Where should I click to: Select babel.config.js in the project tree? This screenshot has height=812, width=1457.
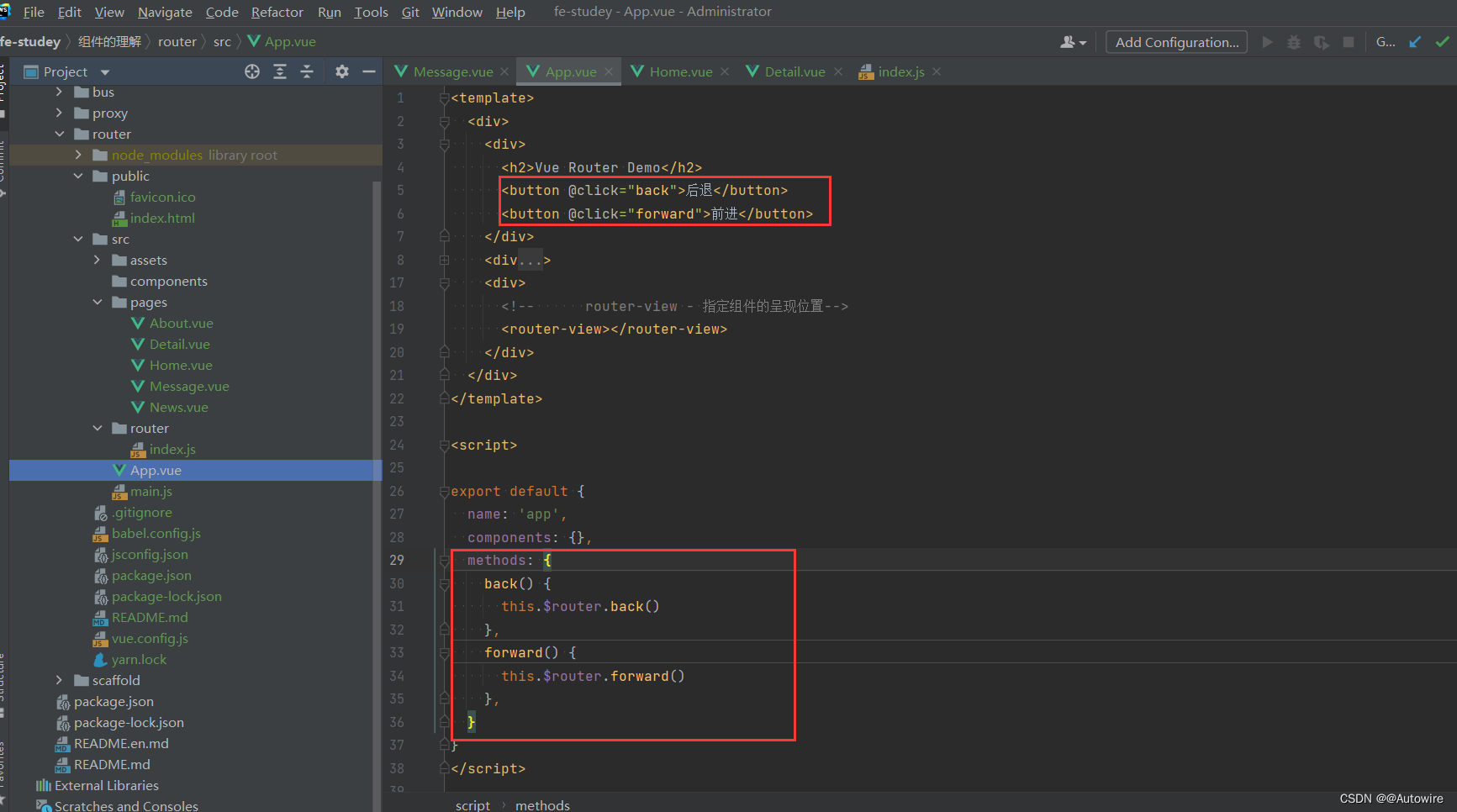pyautogui.click(x=156, y=533)
